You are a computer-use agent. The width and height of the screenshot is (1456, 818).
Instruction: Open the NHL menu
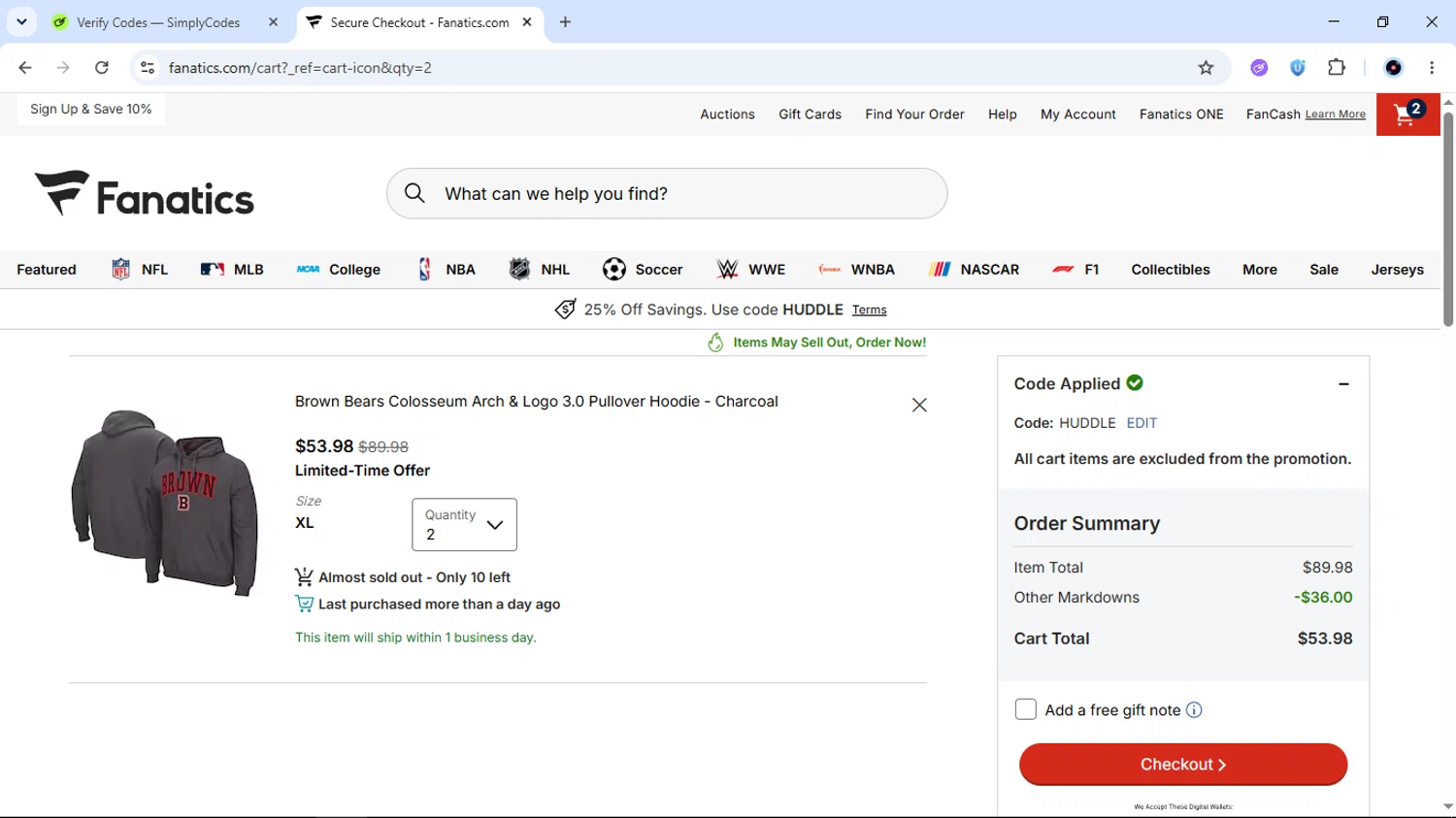pyautogui.click(x=540, y=270)
